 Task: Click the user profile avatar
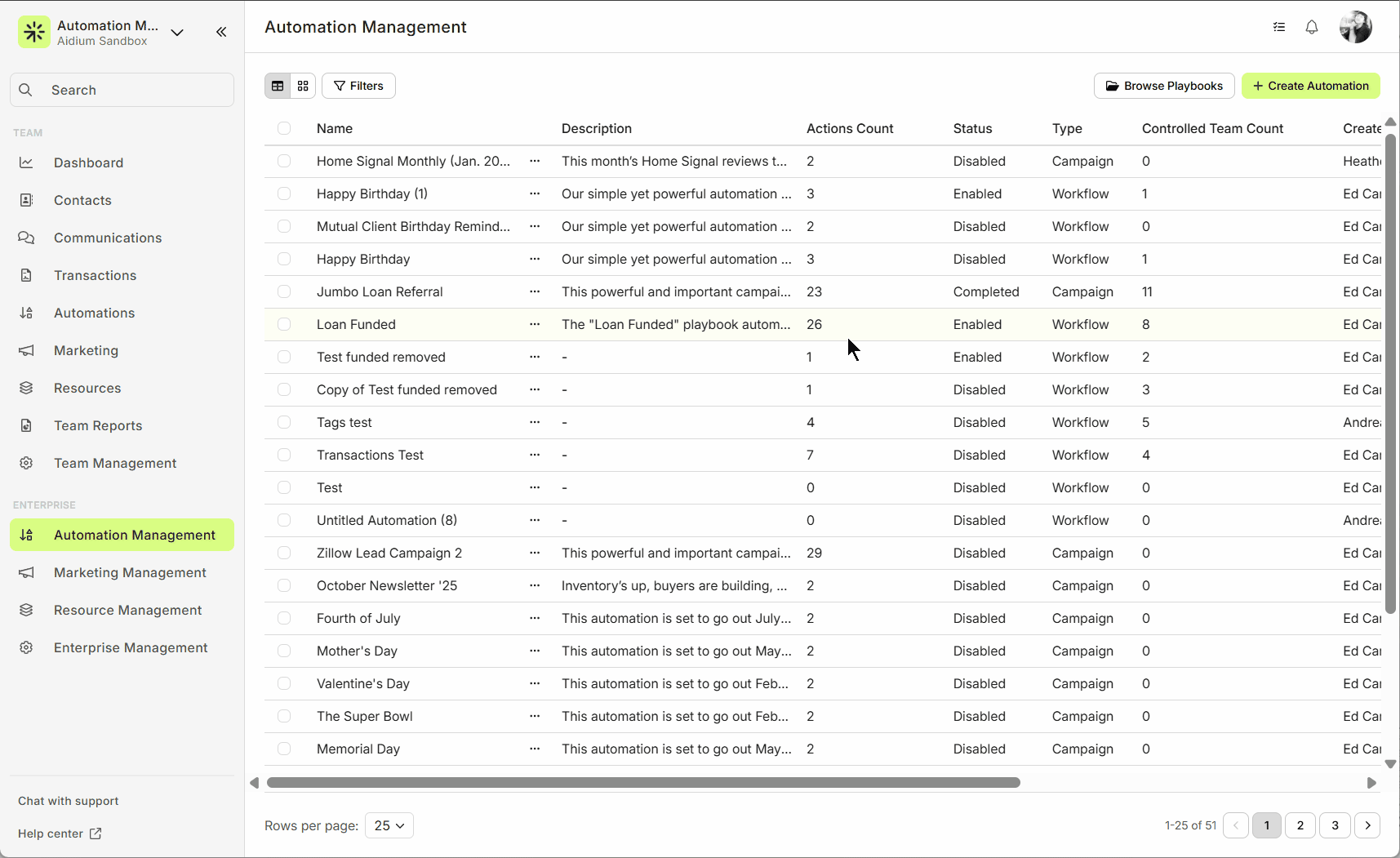click(x=1355, y=27)
